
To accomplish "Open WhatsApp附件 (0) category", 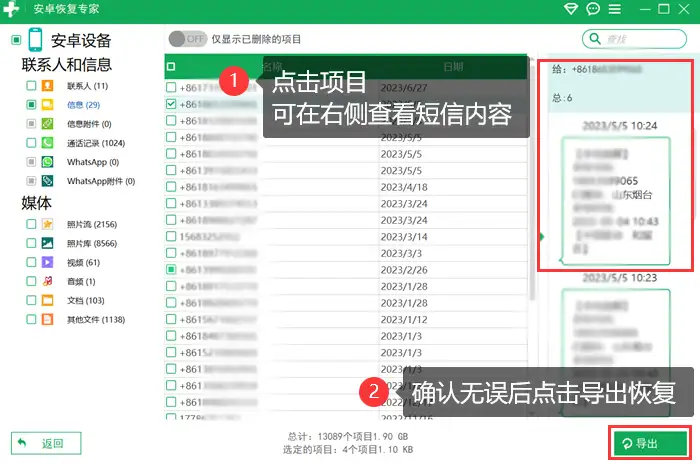I will point(101,181).
